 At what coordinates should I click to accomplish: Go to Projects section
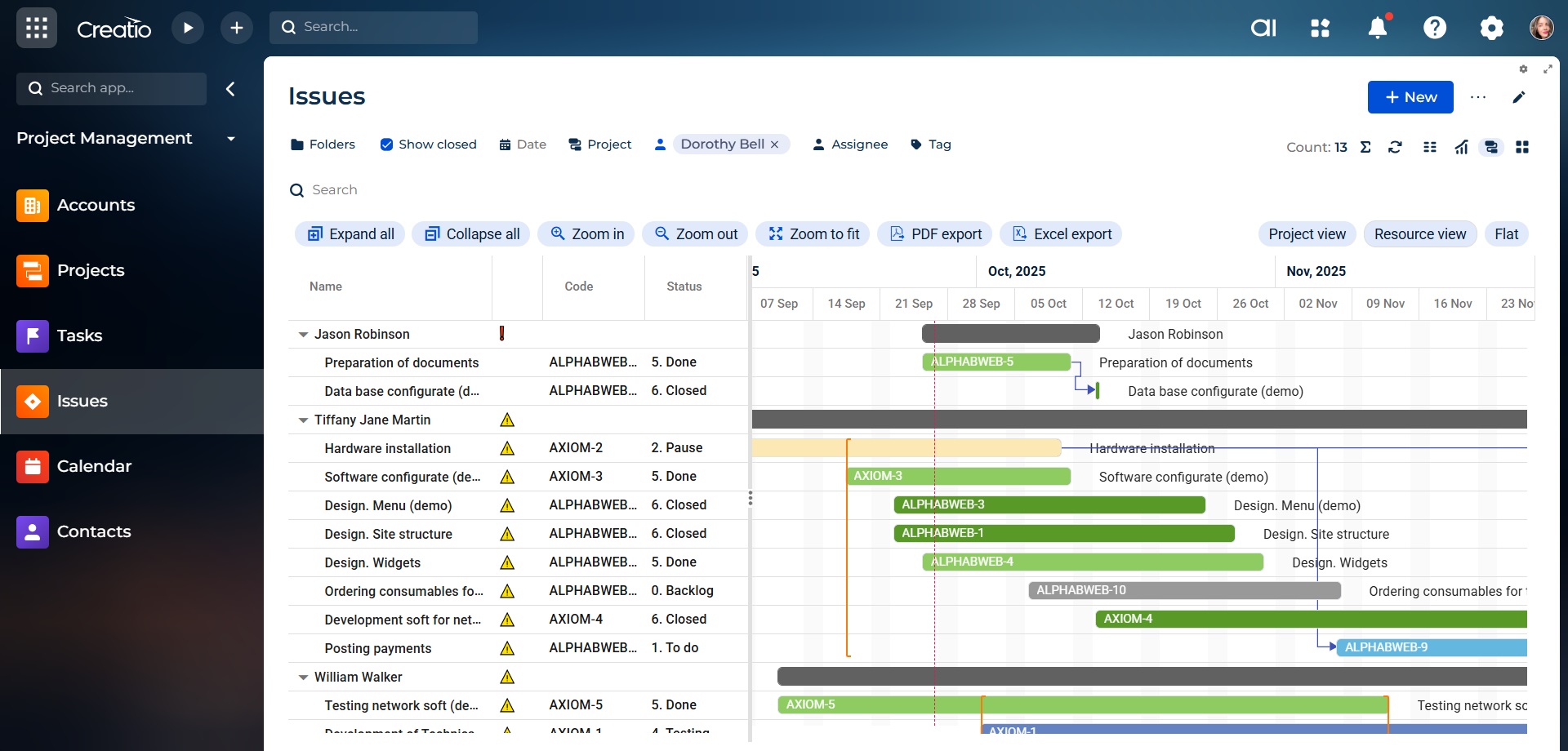tap(91, 270)
